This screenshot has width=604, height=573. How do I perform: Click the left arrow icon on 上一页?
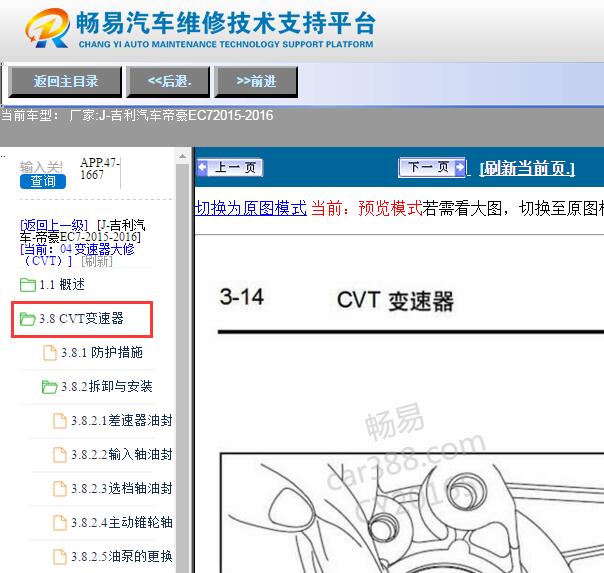[x=202, y=168]
